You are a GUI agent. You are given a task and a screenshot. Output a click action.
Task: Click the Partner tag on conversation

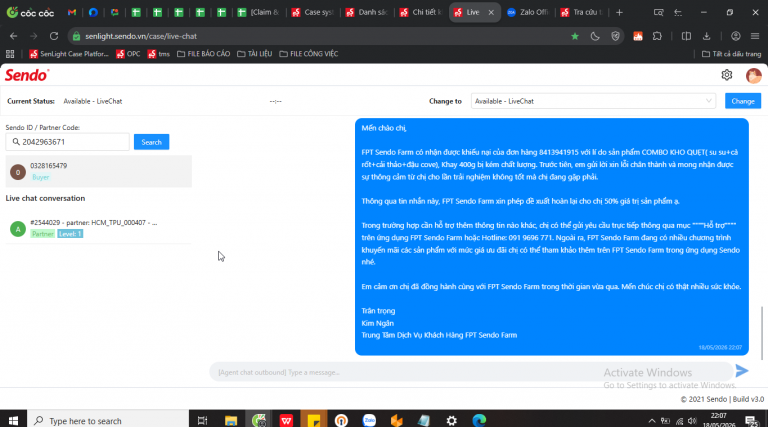[43, 234]
